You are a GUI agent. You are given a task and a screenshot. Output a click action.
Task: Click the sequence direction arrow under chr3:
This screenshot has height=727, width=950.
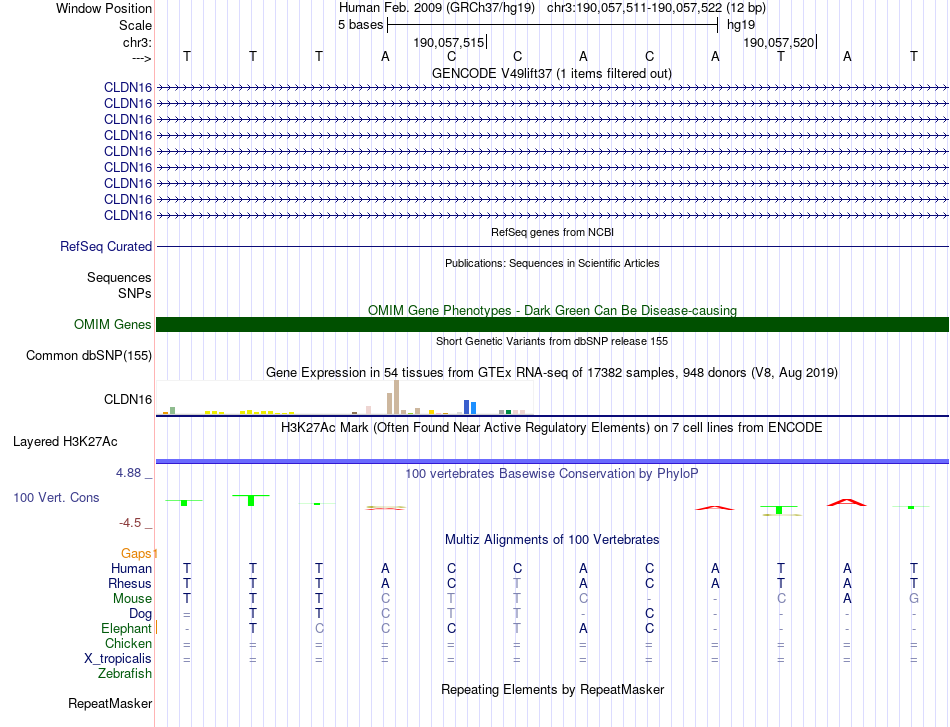point(142,58)
